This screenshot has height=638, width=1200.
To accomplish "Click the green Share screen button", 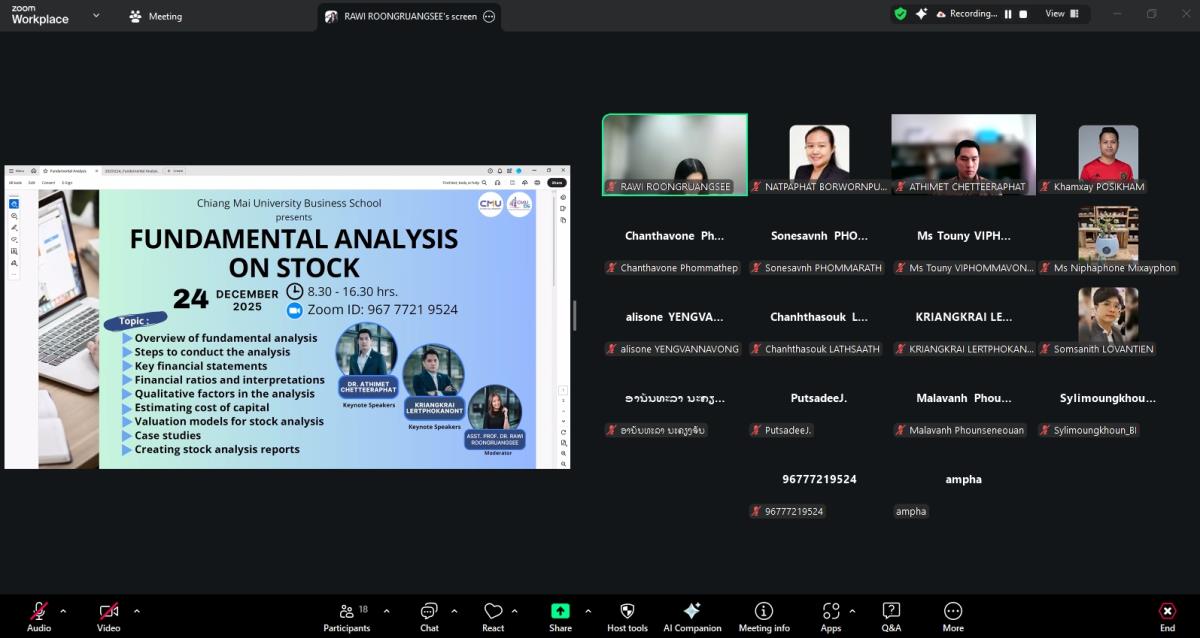I will [x=560, y=615].
